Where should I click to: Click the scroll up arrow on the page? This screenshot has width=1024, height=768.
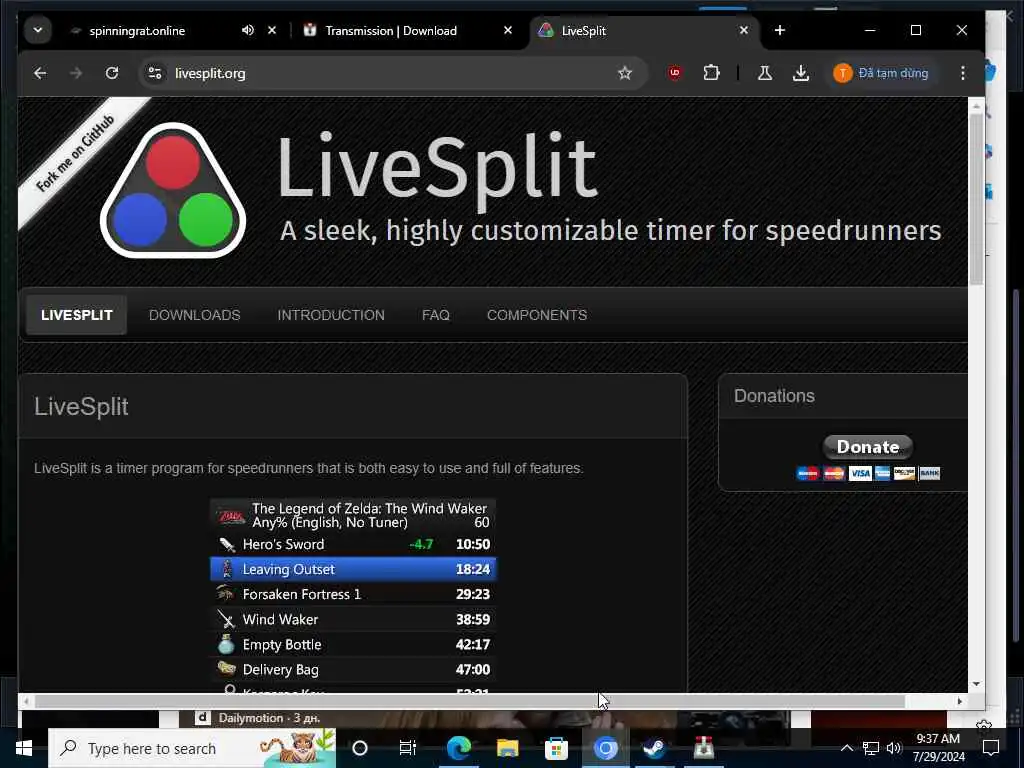point(976,104)
